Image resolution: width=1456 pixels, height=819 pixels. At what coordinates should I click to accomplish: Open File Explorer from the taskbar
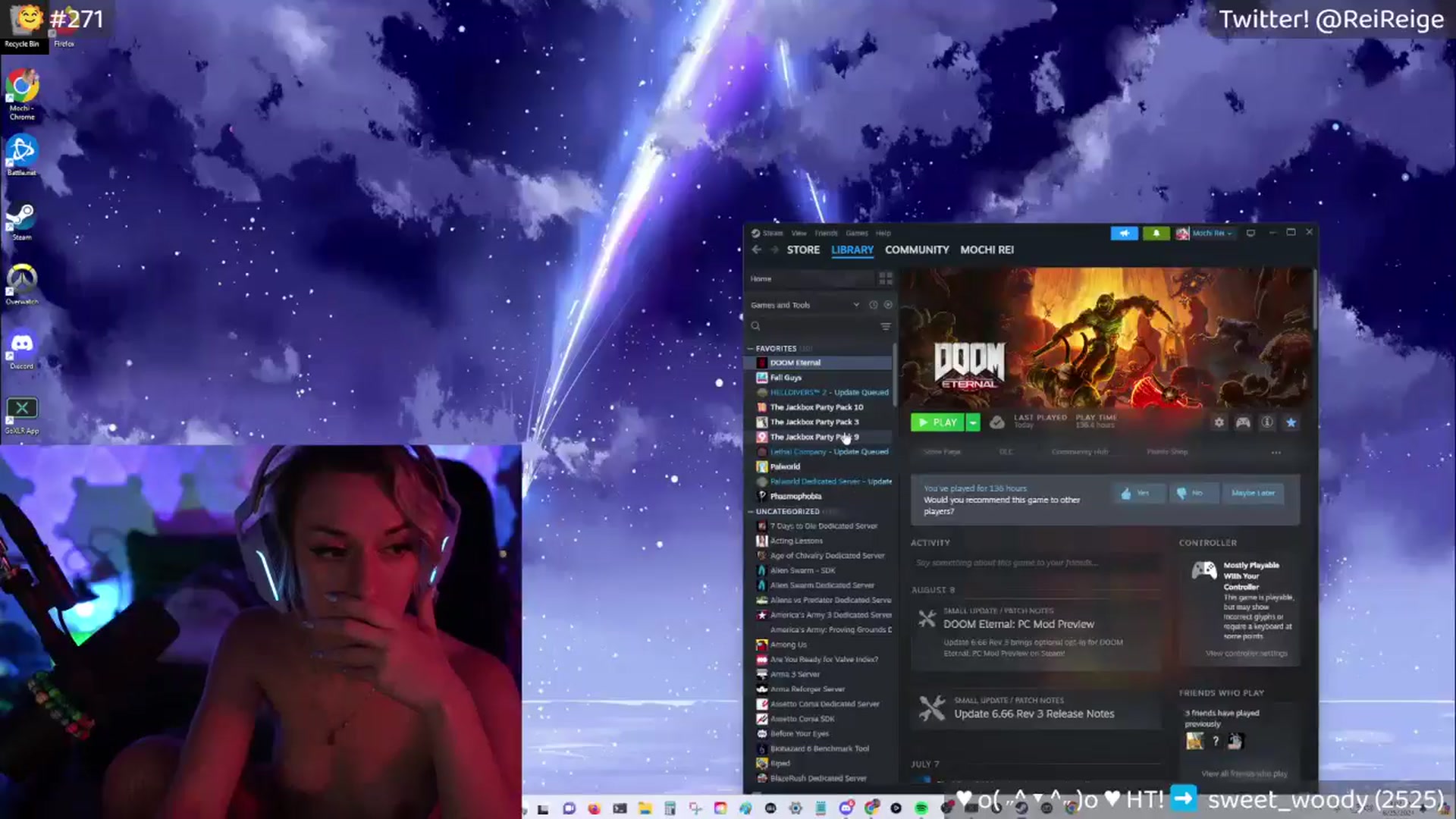coord(644,808)
